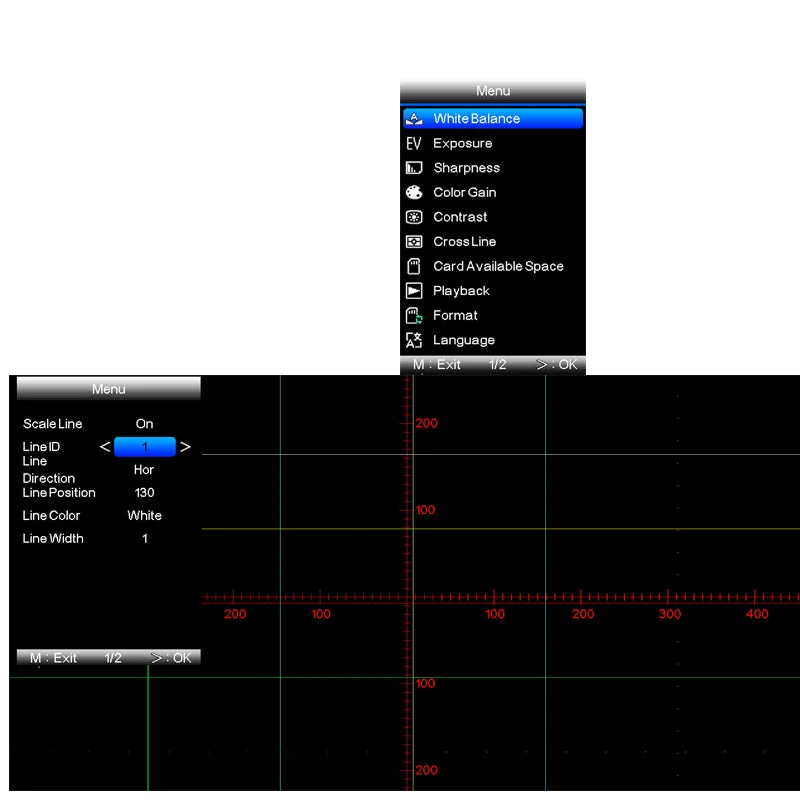
Task: Click the Card Available Space card icon
Action: click(x=414, y=266)
